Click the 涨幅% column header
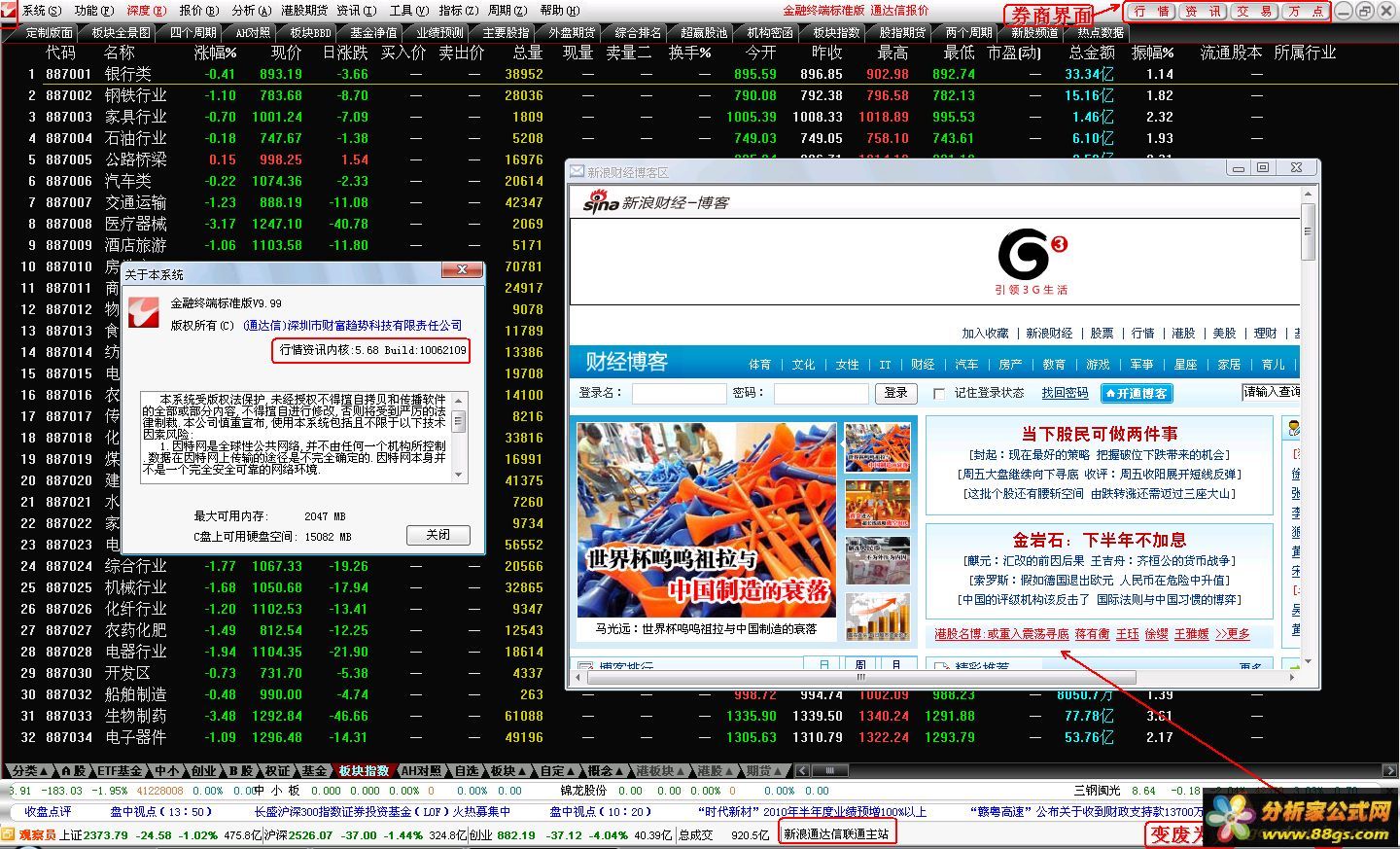The height and width of the screenshot is (849, 1400). (x=215, y=53)
